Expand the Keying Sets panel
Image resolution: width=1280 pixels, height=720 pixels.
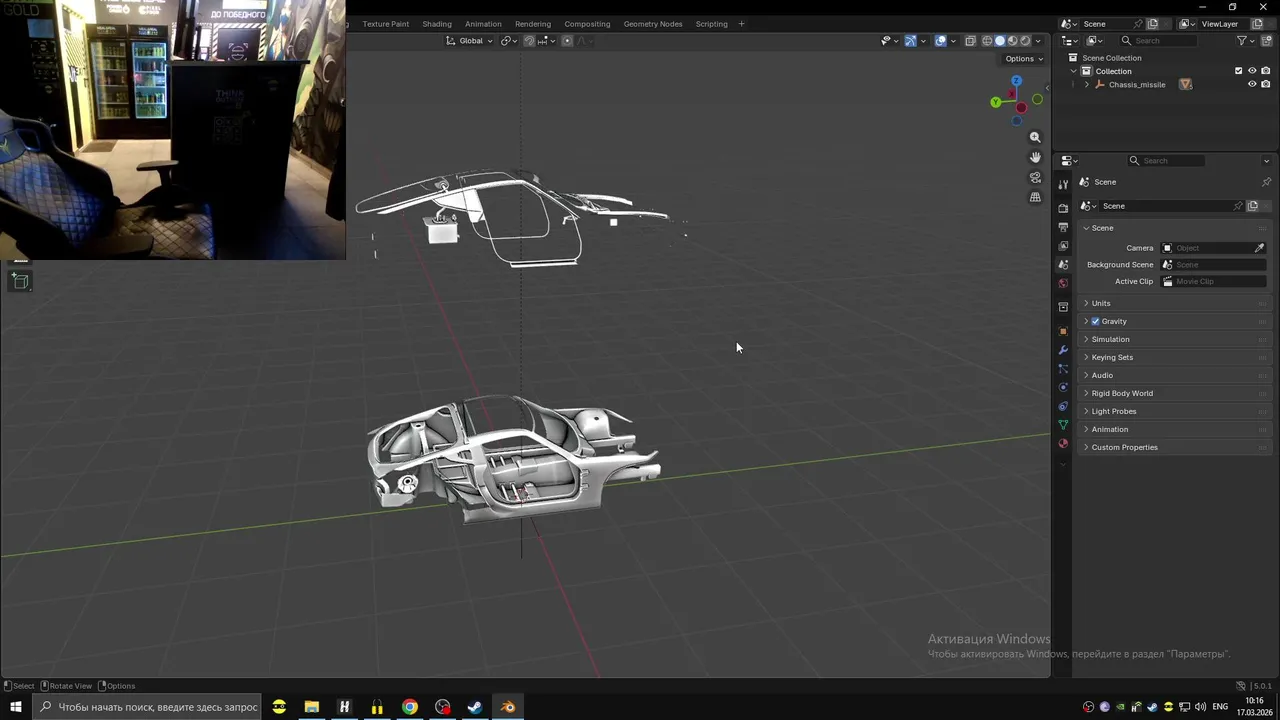click(1176, 357)
